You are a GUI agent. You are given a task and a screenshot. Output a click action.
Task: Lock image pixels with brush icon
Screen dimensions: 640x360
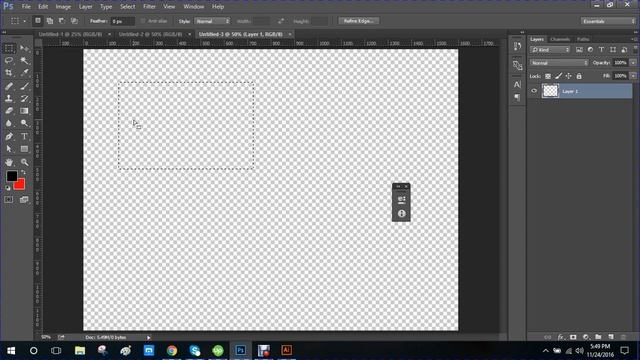558,76
